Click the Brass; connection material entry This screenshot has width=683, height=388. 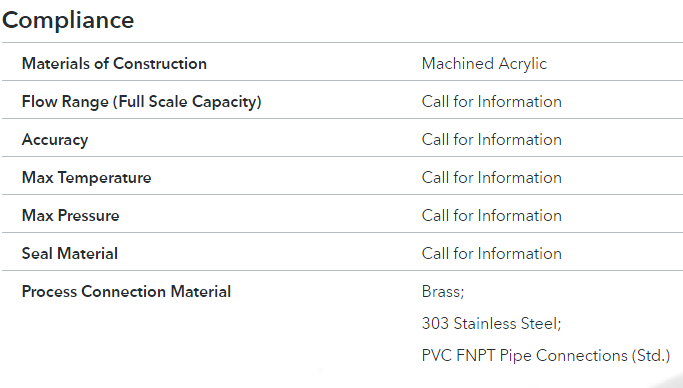(443, 292)
